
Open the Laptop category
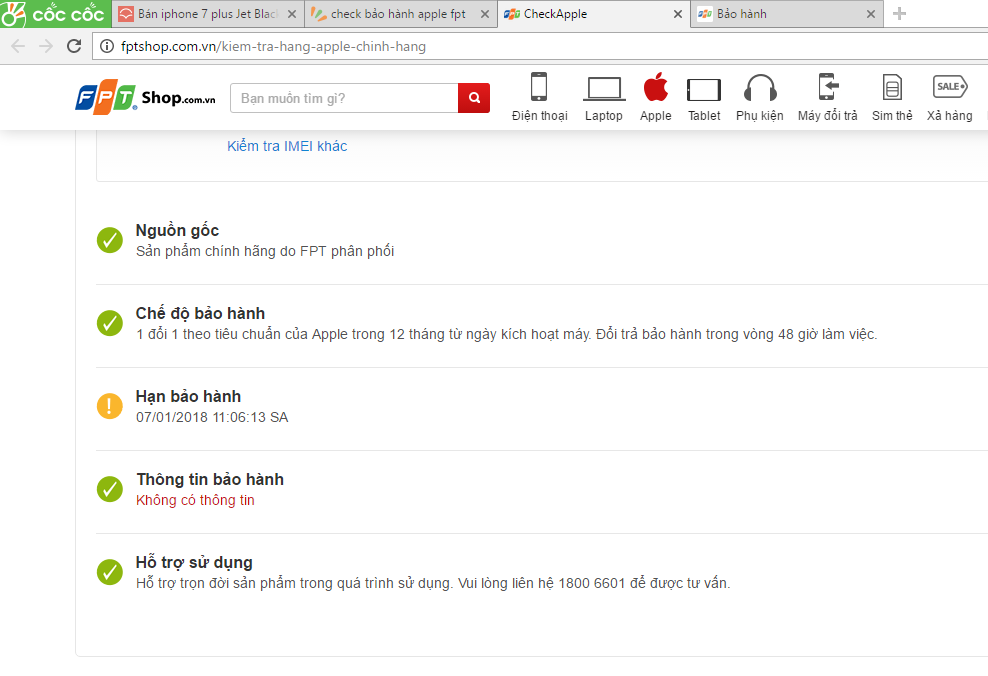[x=604, y=96]
